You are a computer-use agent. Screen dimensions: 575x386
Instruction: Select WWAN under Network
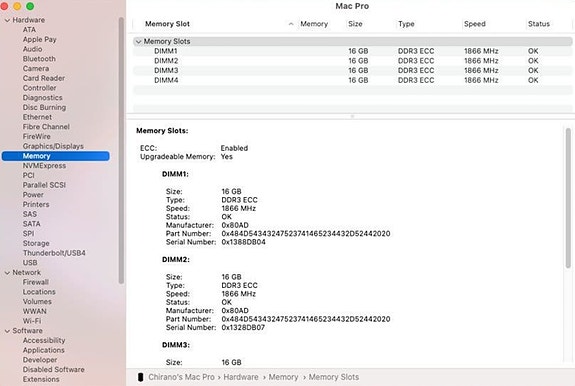(34, 311)
